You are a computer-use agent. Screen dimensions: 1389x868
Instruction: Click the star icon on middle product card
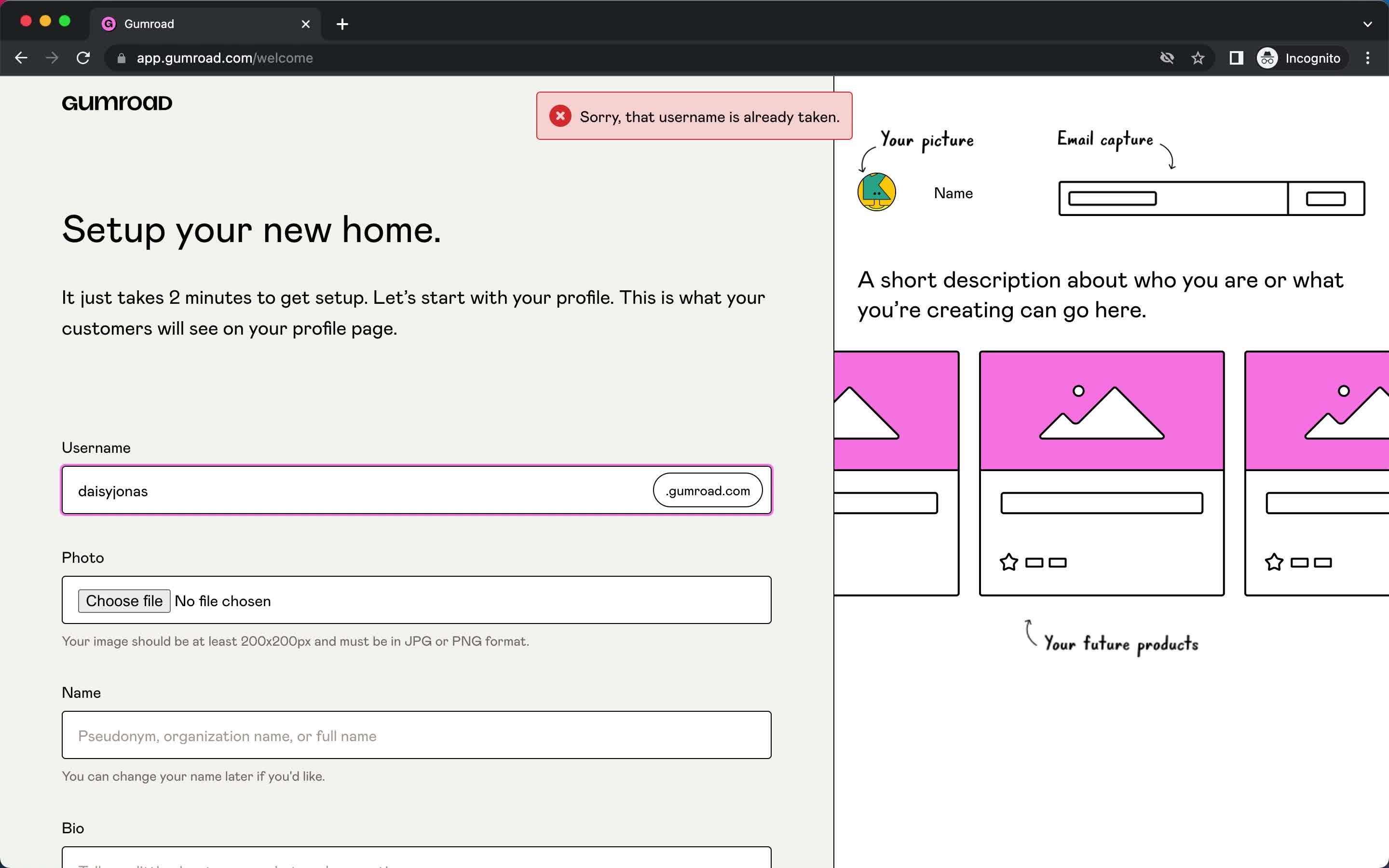tap(1008, 562)
